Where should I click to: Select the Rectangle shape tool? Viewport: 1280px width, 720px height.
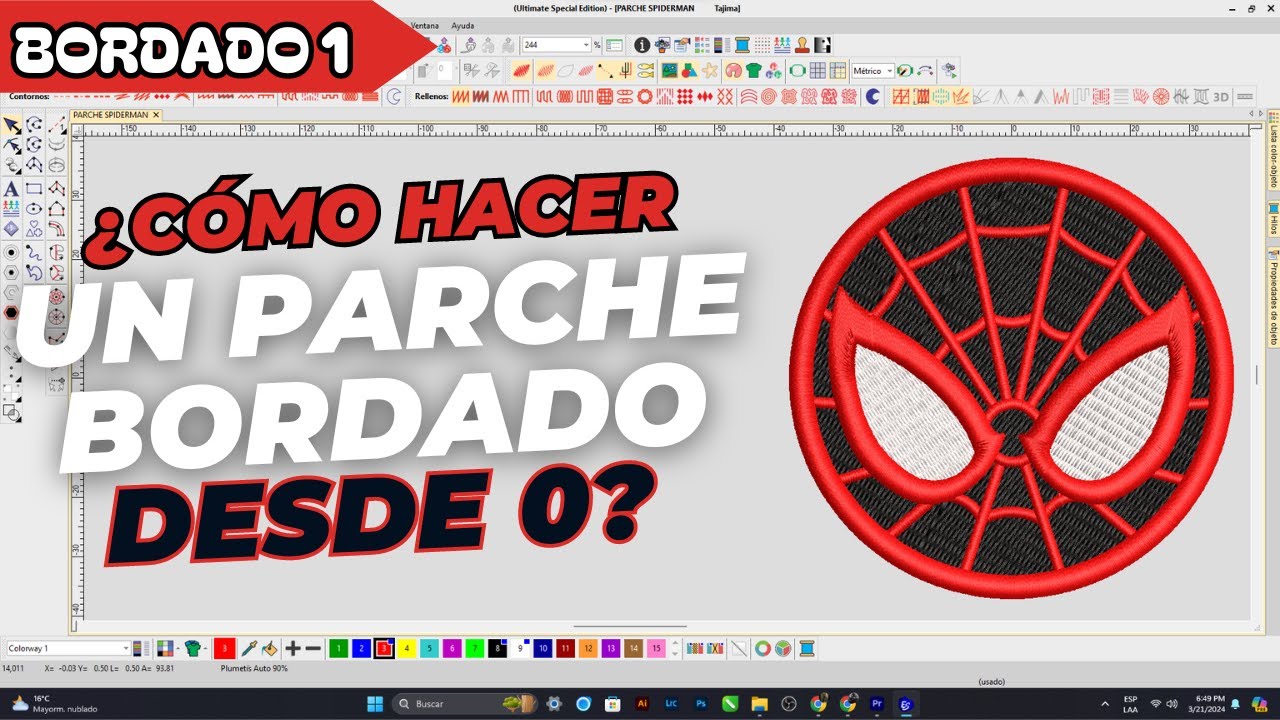[x=34, y=188]
